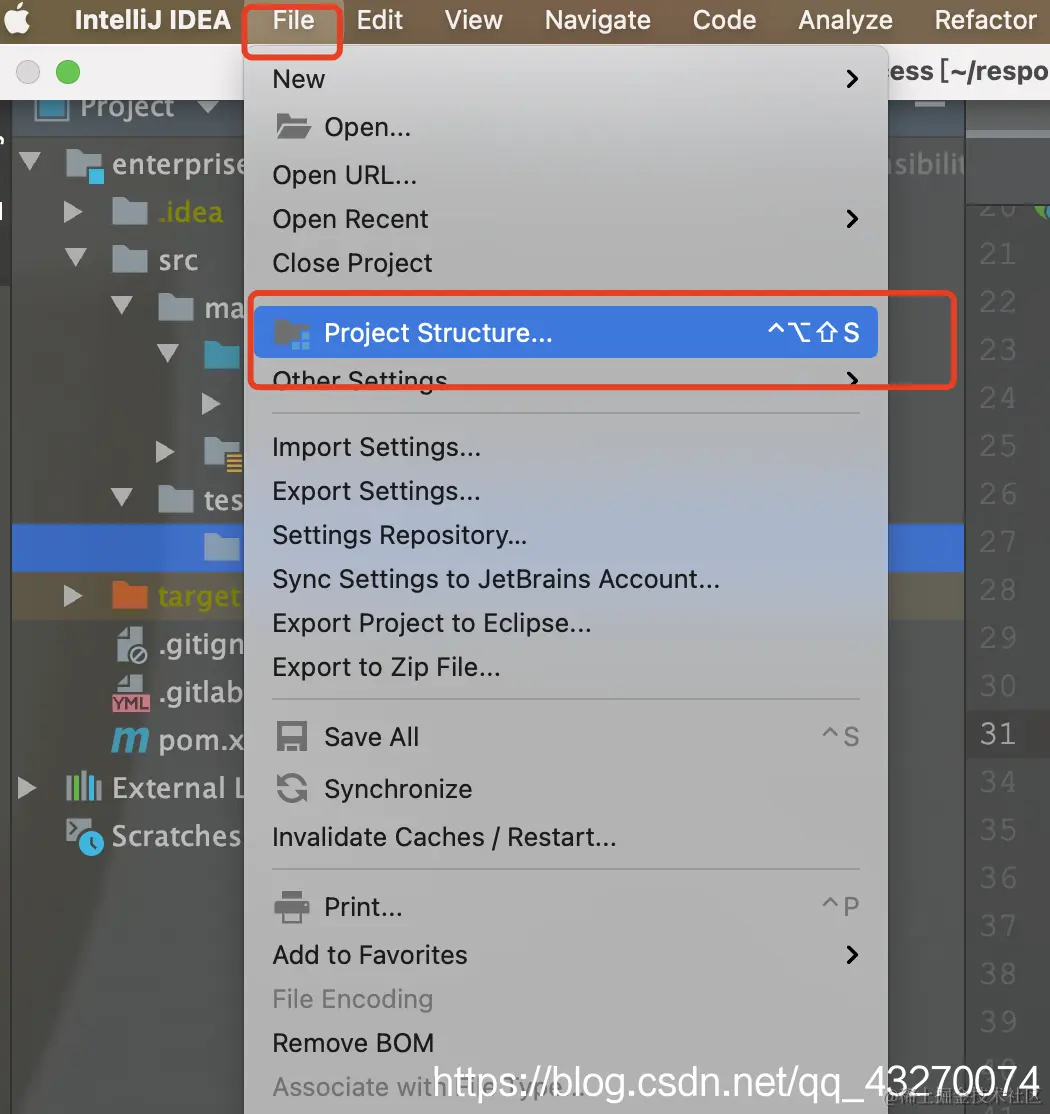Screen dimensions: 1050x1114
Task: Expand the .idea folder arrow
Action: [73, 211]
